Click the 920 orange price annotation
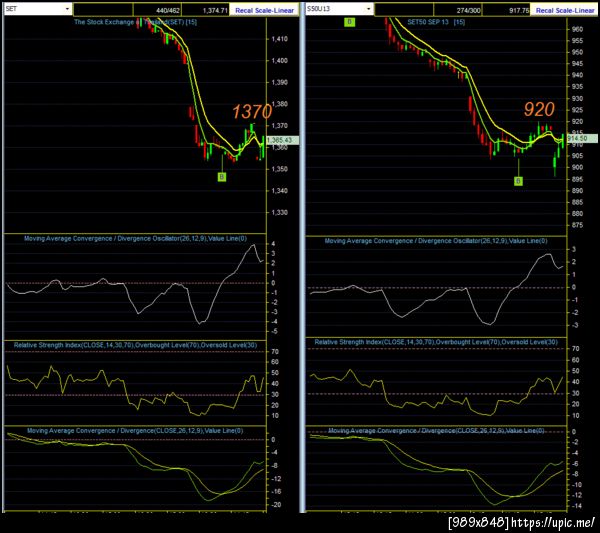Image resolution: width=600 pixels, height=533 pixels. click(x=539, y=110)
